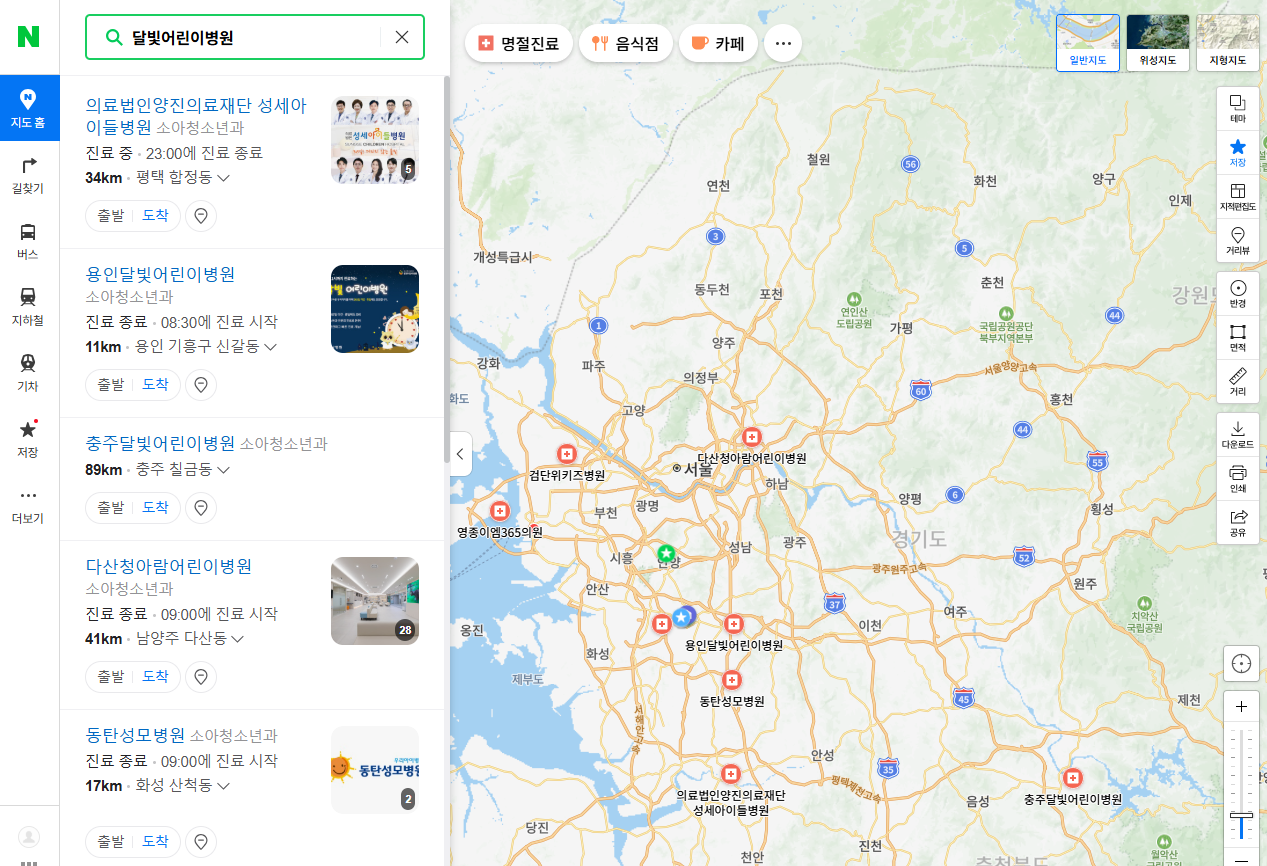Click the 공유 share button
1267x866 pixels.
point(1238,523)
